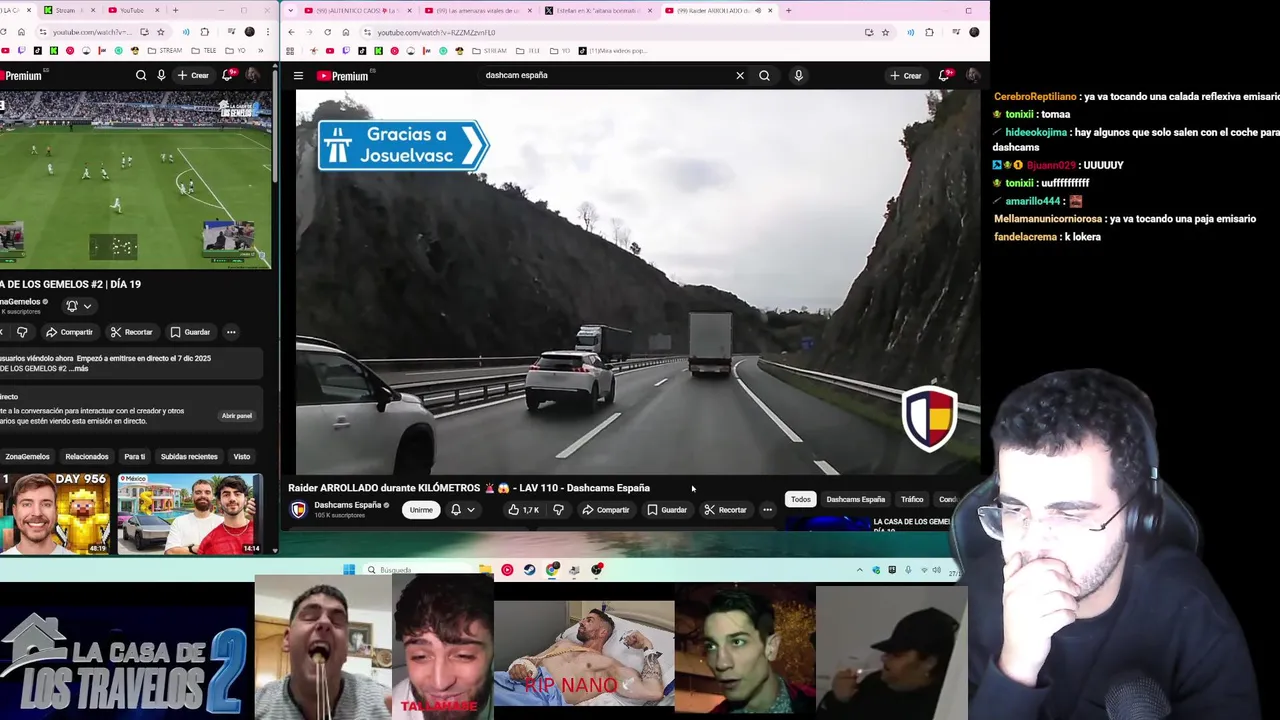Click 'Abrir panel' for live chat
Screen dimensions: 1280x720
[x=237, y=416]
